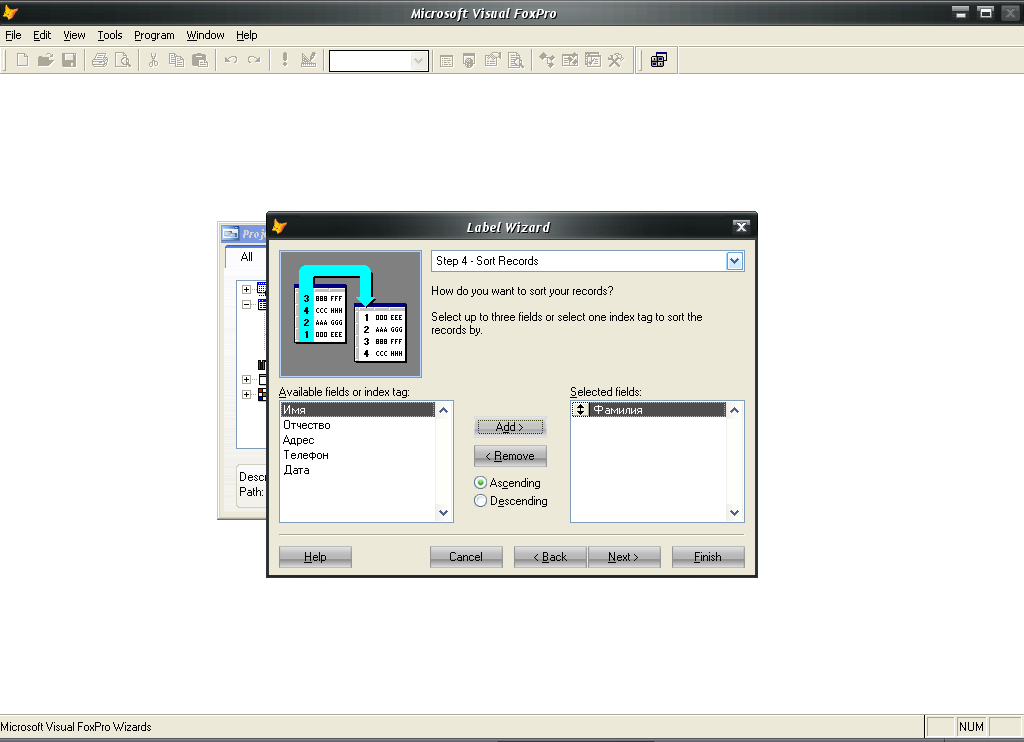Open the wizard step dropdown

tap(735, 261)
